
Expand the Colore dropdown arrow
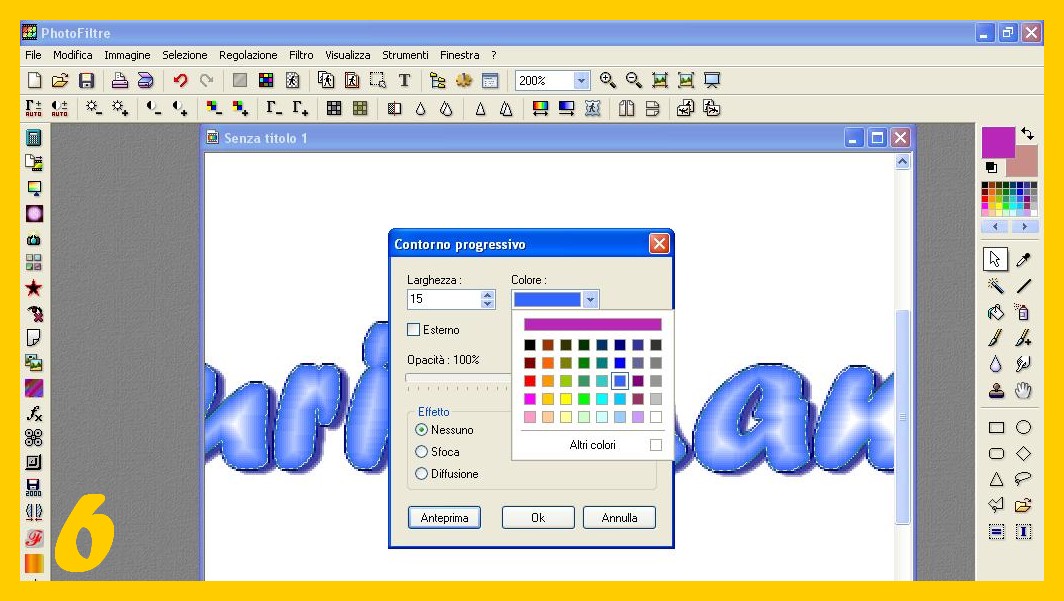(x=590, y=299)
